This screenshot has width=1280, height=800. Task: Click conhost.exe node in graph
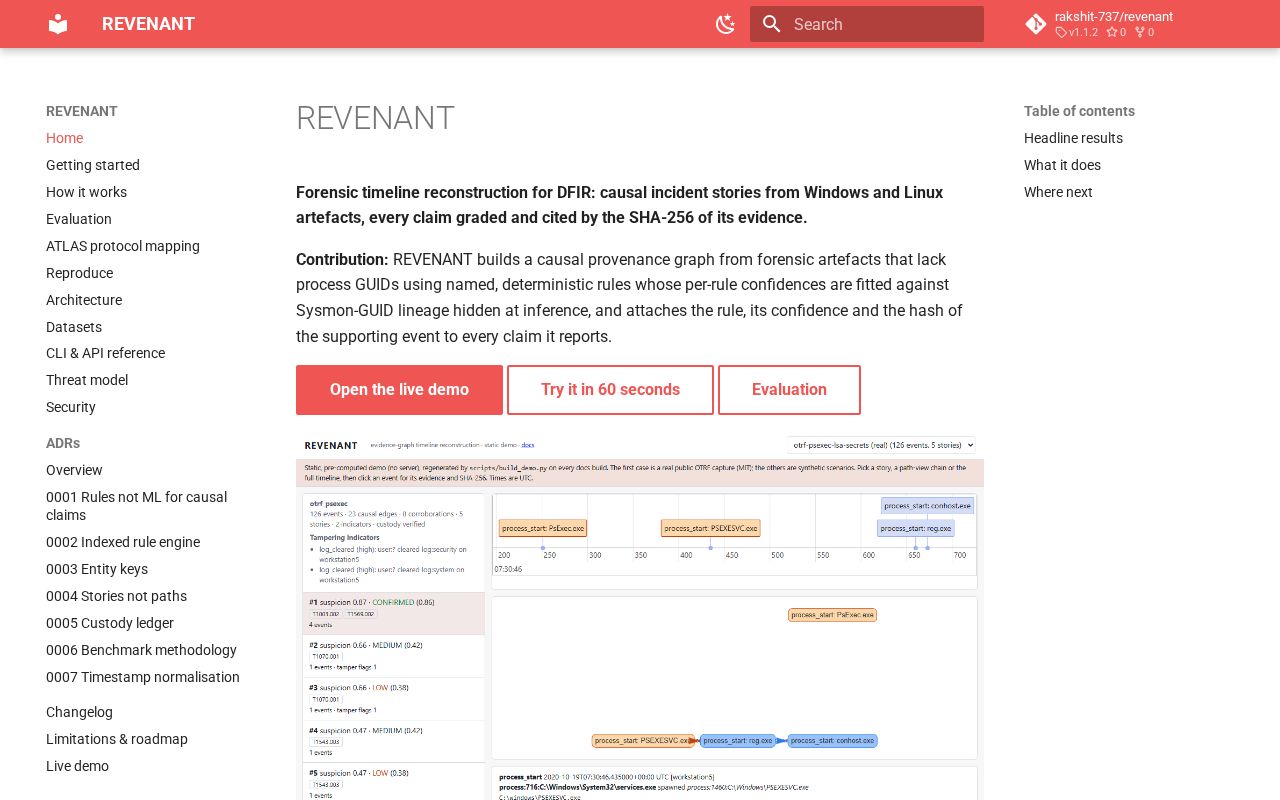tap(832, 741)
